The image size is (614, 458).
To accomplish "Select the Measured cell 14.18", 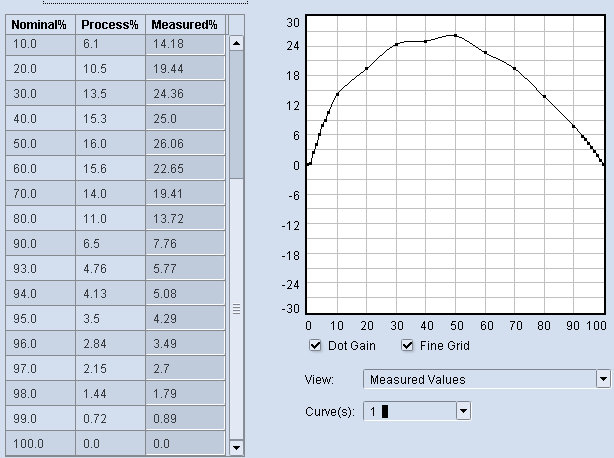I will tap(186, 44).
